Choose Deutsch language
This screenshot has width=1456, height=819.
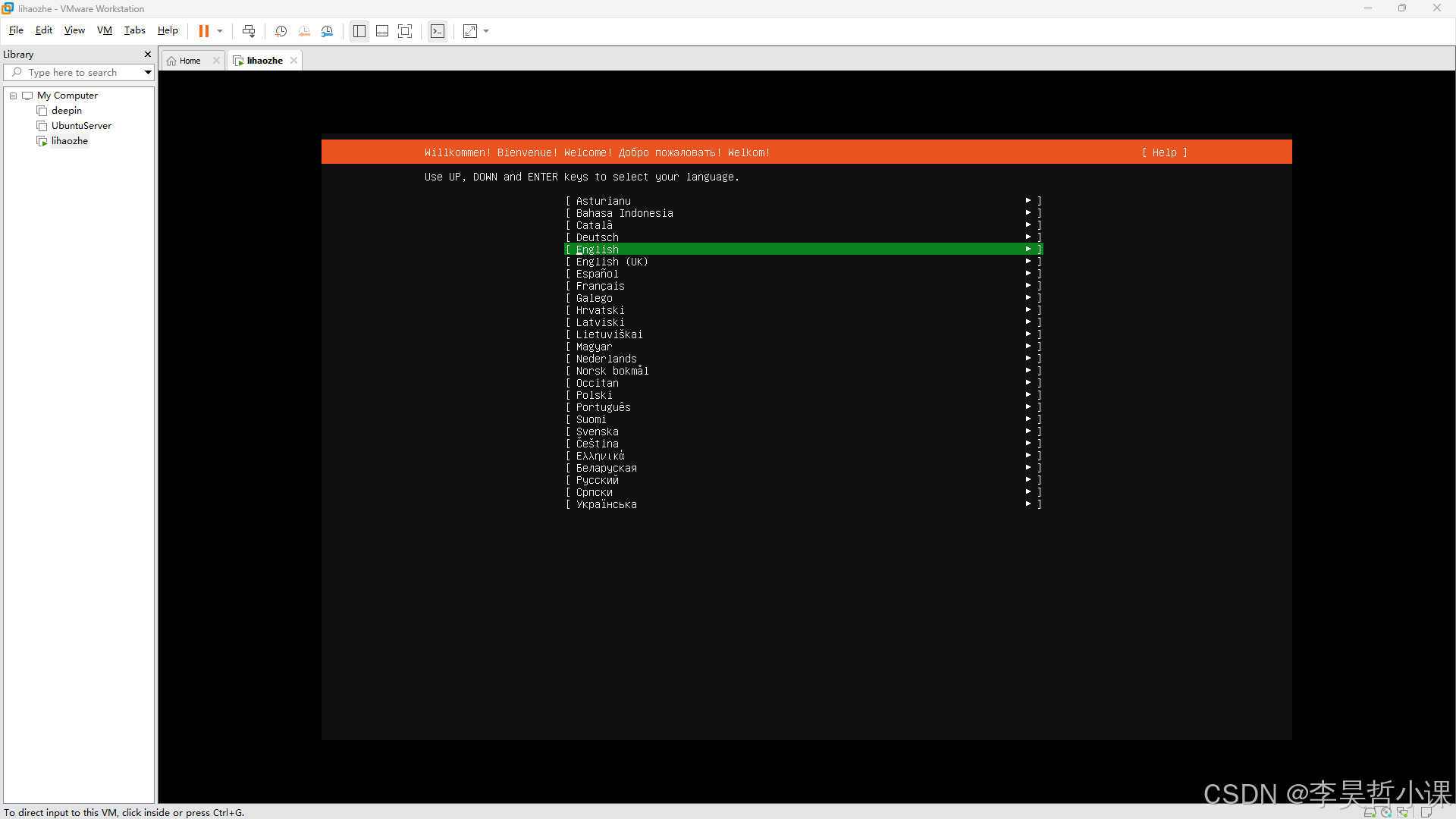tap(804, 237)
